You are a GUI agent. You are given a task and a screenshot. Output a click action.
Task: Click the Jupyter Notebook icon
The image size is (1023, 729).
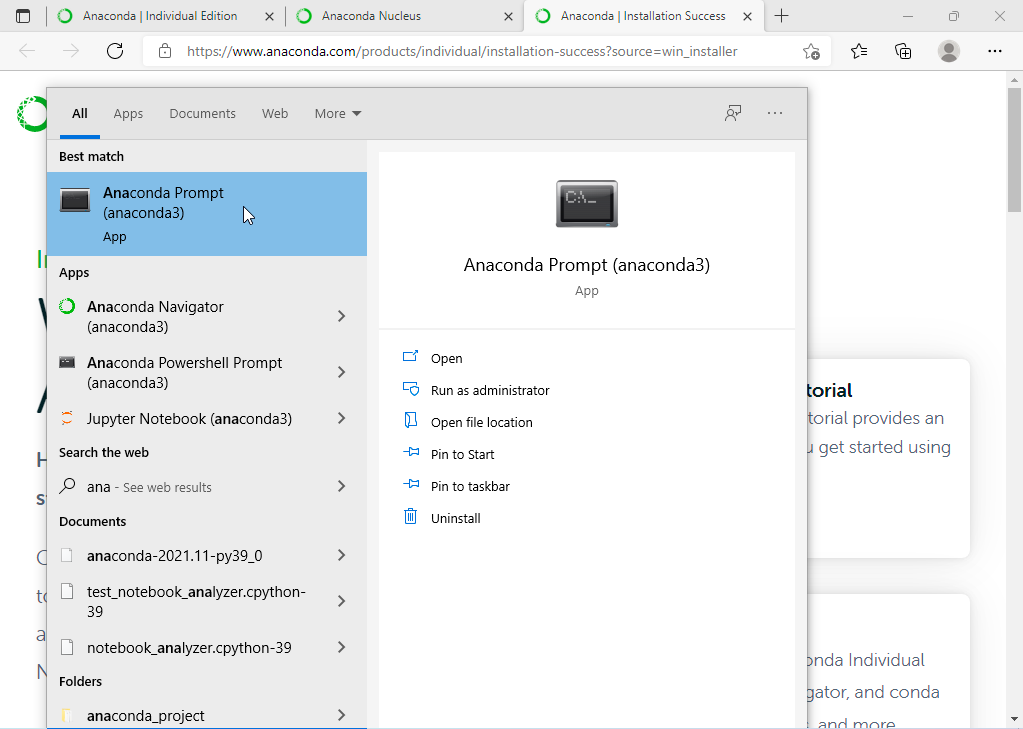click(67, 418)
